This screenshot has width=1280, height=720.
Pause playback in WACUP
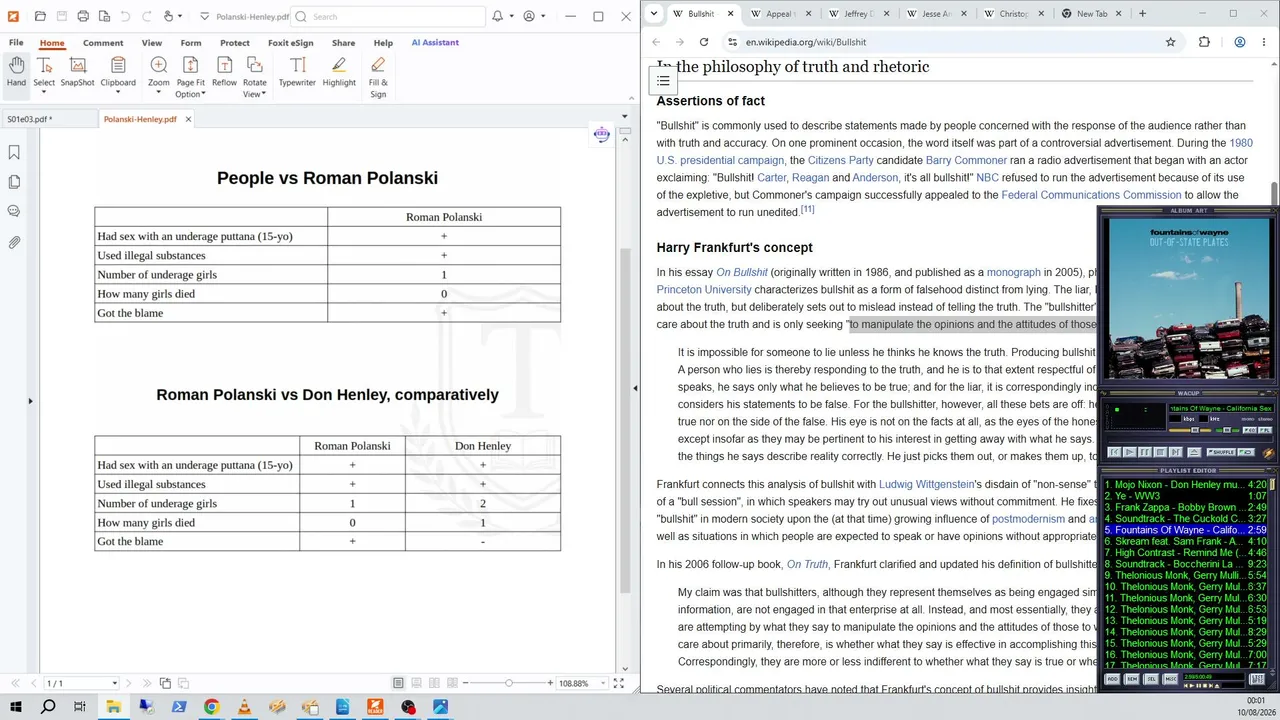tap(1145, 452)
